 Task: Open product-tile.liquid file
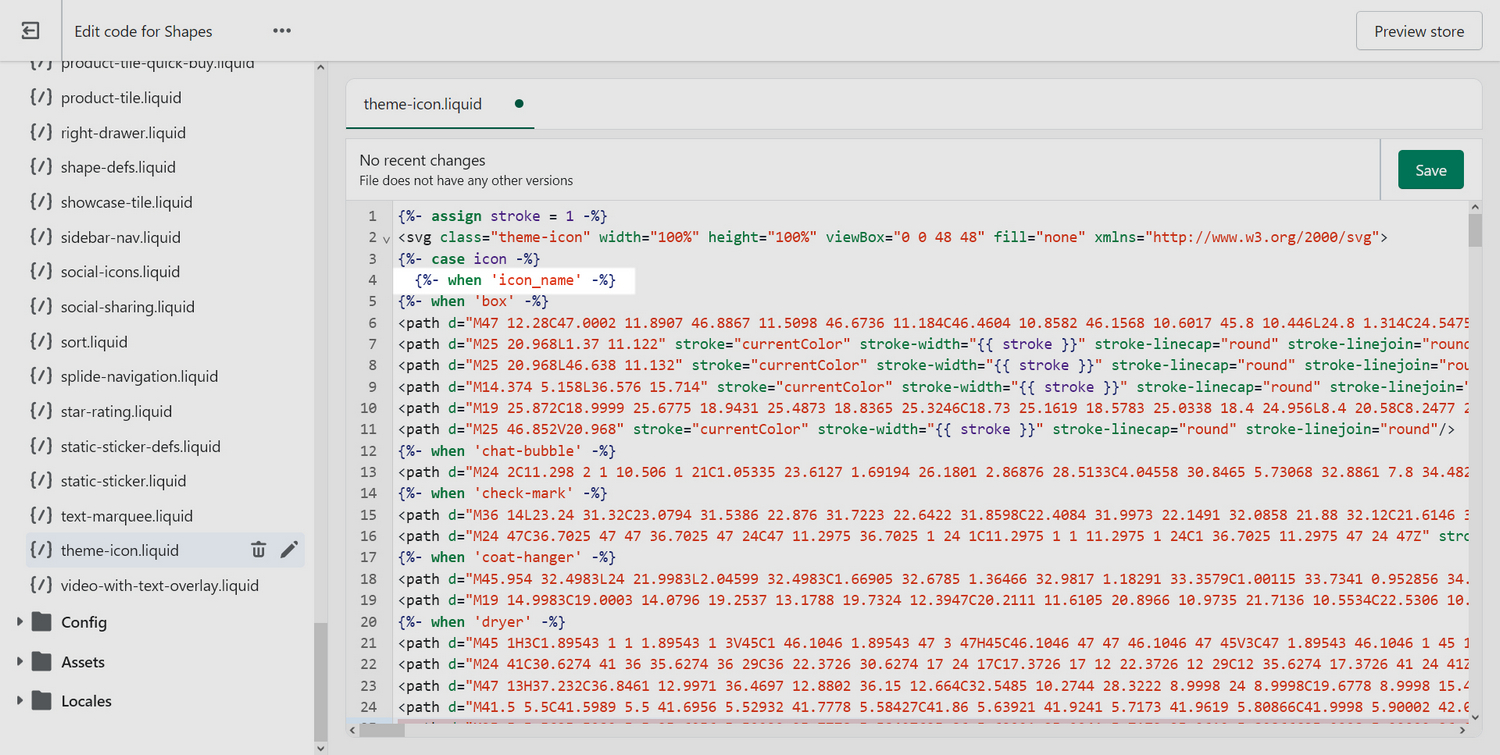[x=121, y=97]
